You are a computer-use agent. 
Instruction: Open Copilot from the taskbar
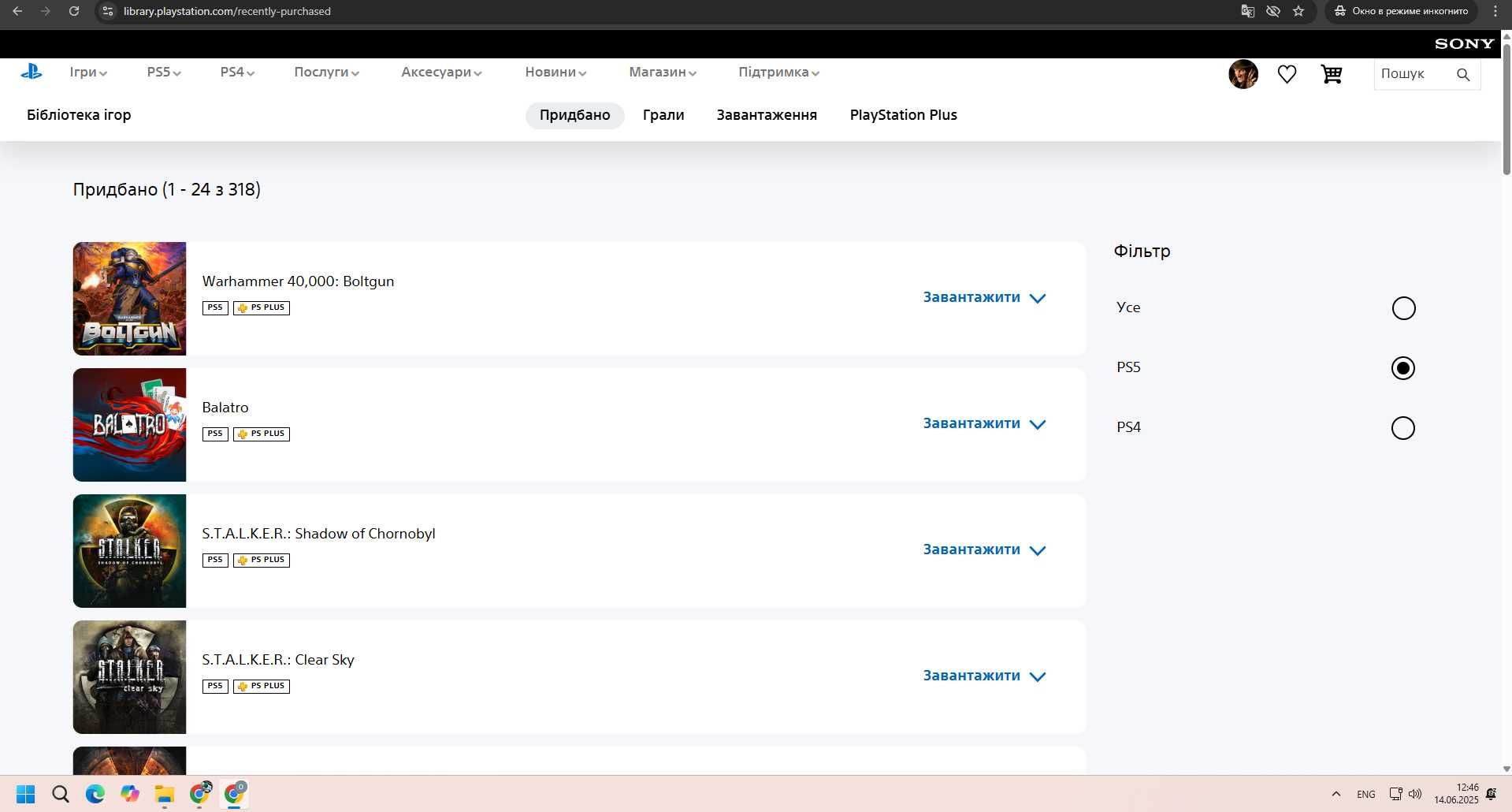(x=130, y=794)
